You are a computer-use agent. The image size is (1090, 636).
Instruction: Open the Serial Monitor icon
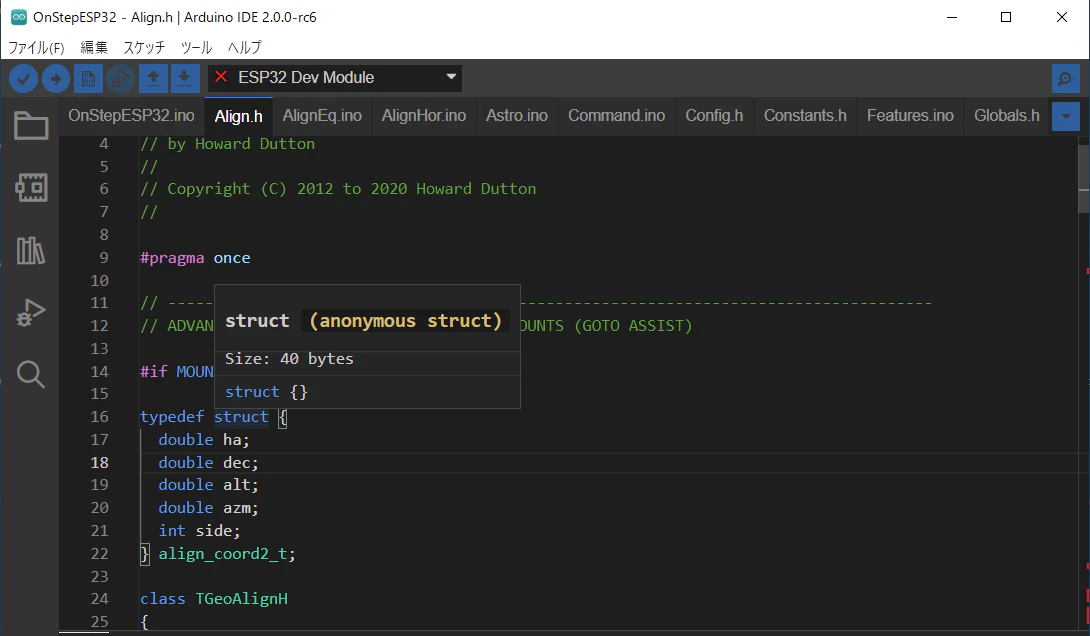(x=1066, y=79)
